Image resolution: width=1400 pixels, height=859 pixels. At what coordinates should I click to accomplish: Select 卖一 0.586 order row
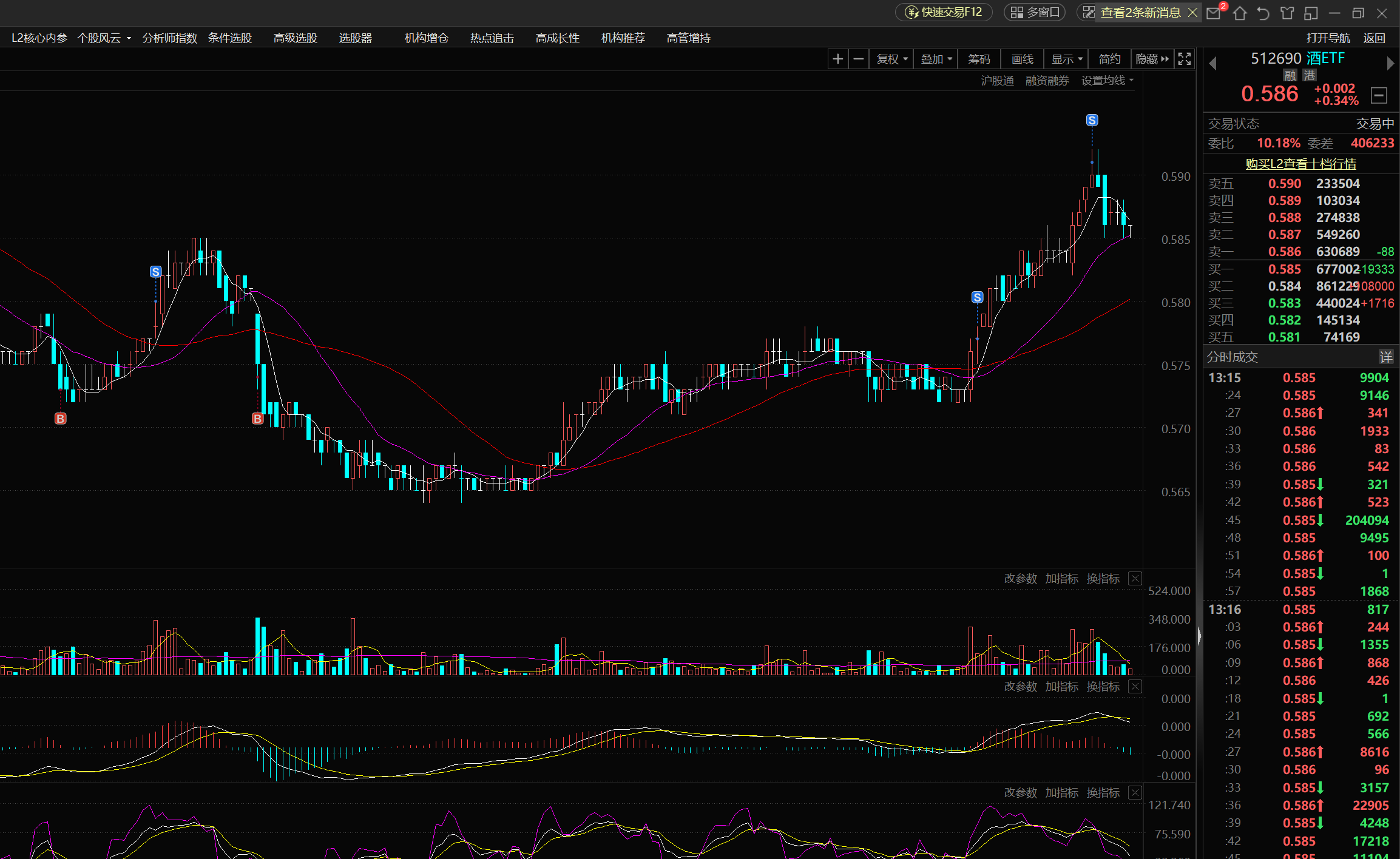tap(1301, 252)
